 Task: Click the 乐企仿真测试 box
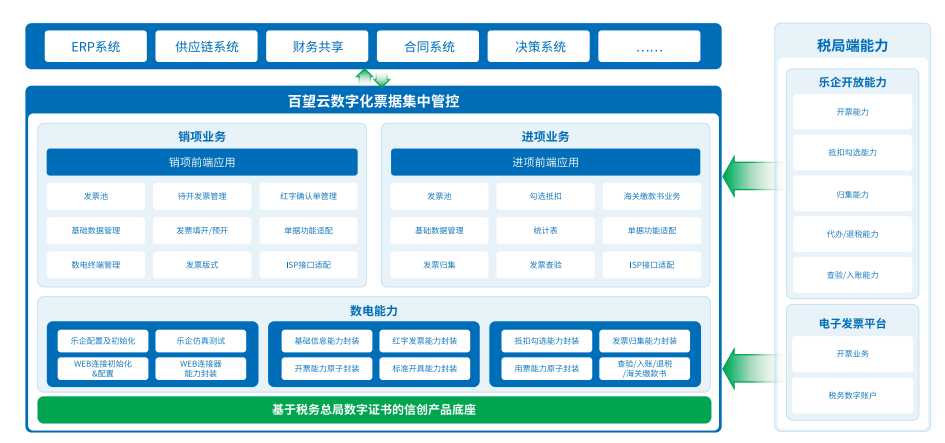point(201,340)
